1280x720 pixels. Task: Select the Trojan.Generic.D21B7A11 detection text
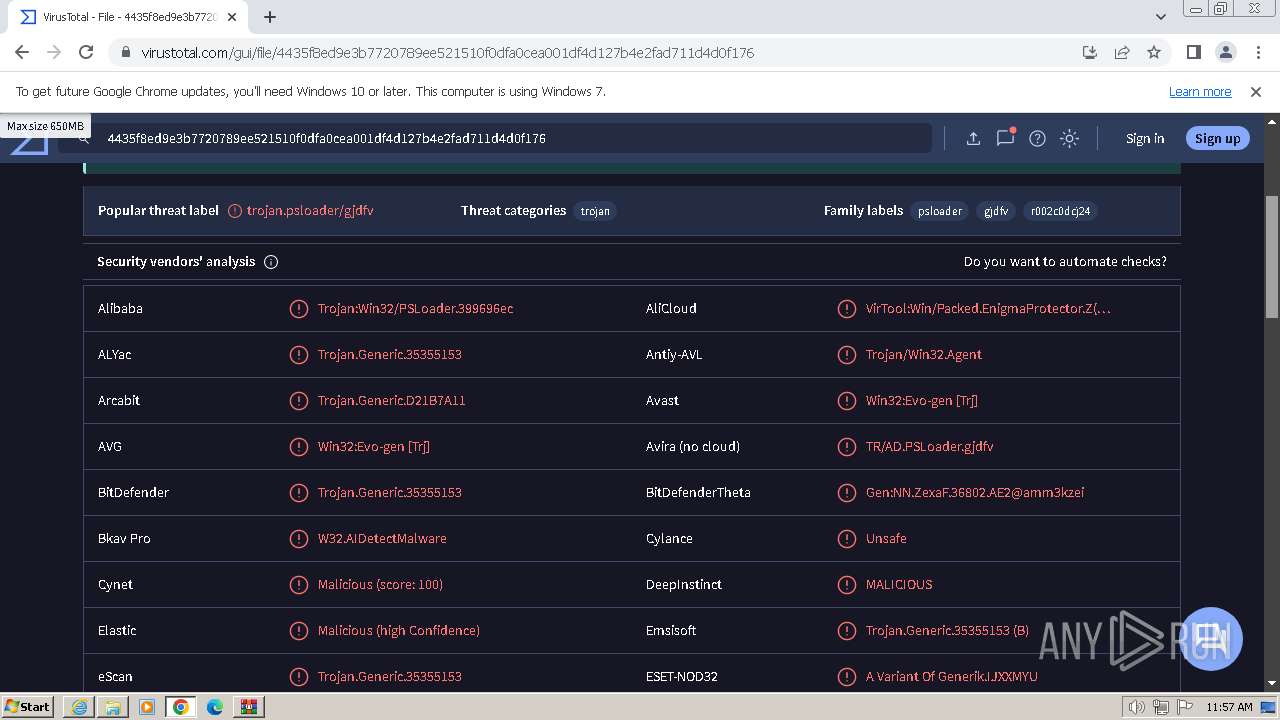[392, 400]
